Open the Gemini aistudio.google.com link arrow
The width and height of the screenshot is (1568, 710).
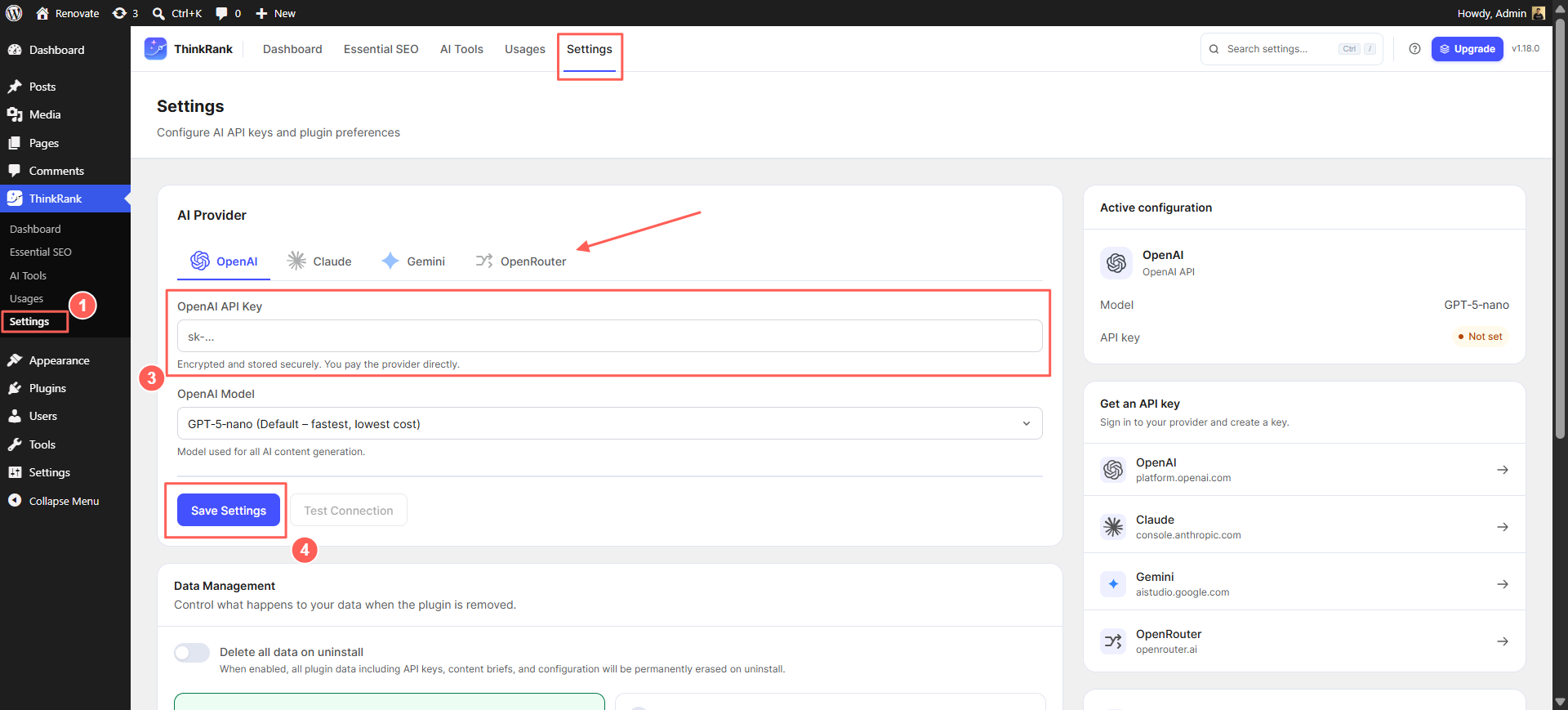(1502, 584)
